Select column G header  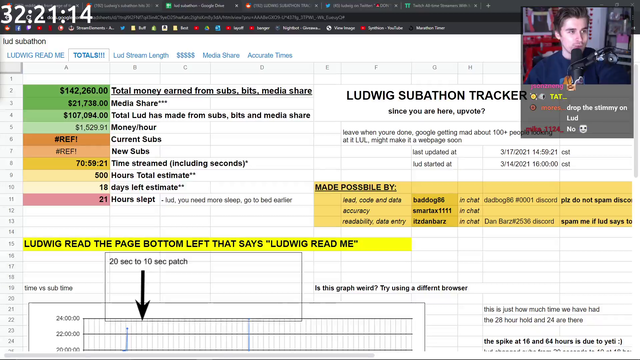click(x=434, y=67)
